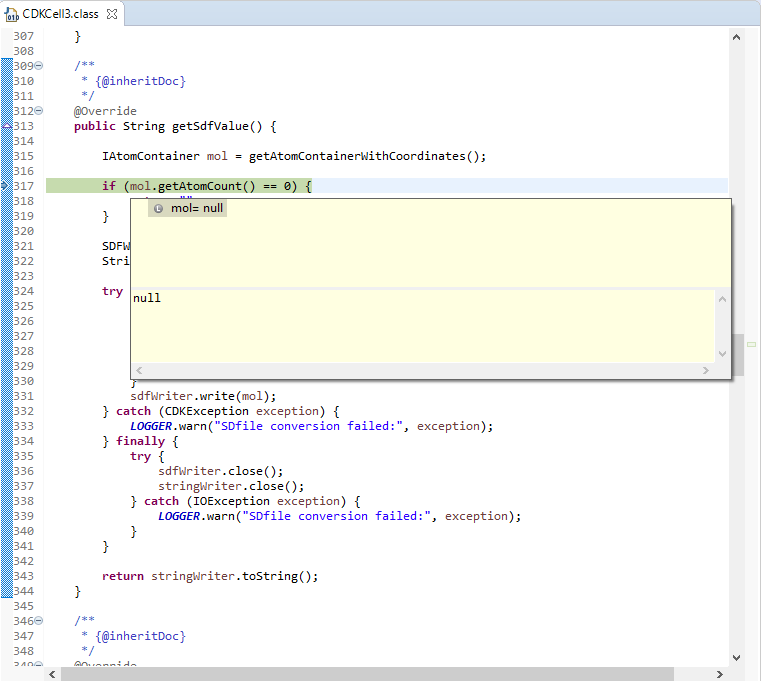Click 'LOGGER' on line 339
The height and width of the screenshot is (681, 763).
coord(179,516)
